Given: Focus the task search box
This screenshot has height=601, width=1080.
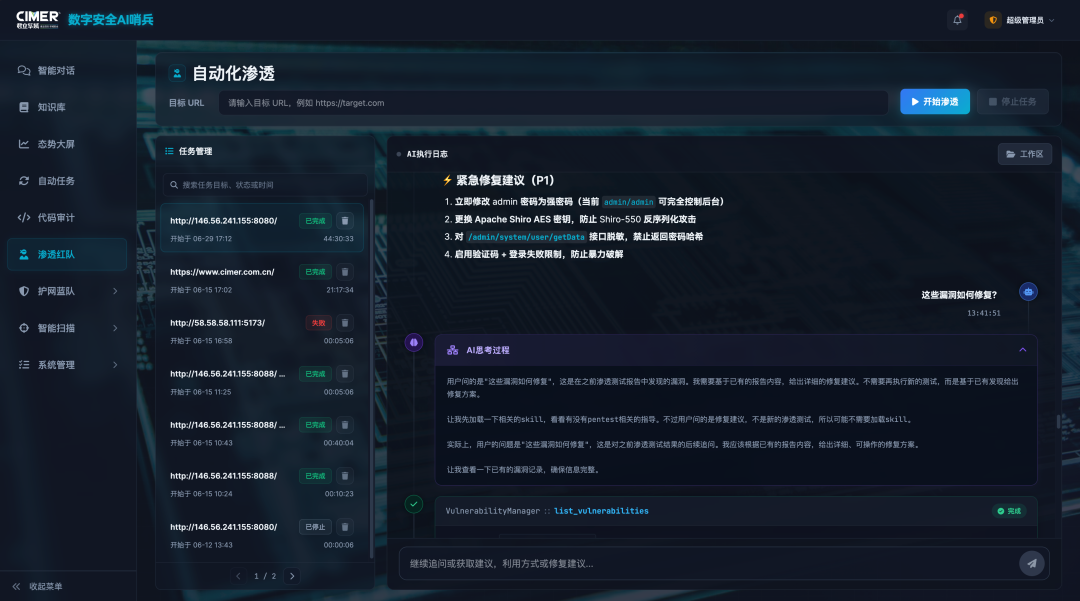Looking at the screenshot, I should pyautogui.click(x=264, y=184).
